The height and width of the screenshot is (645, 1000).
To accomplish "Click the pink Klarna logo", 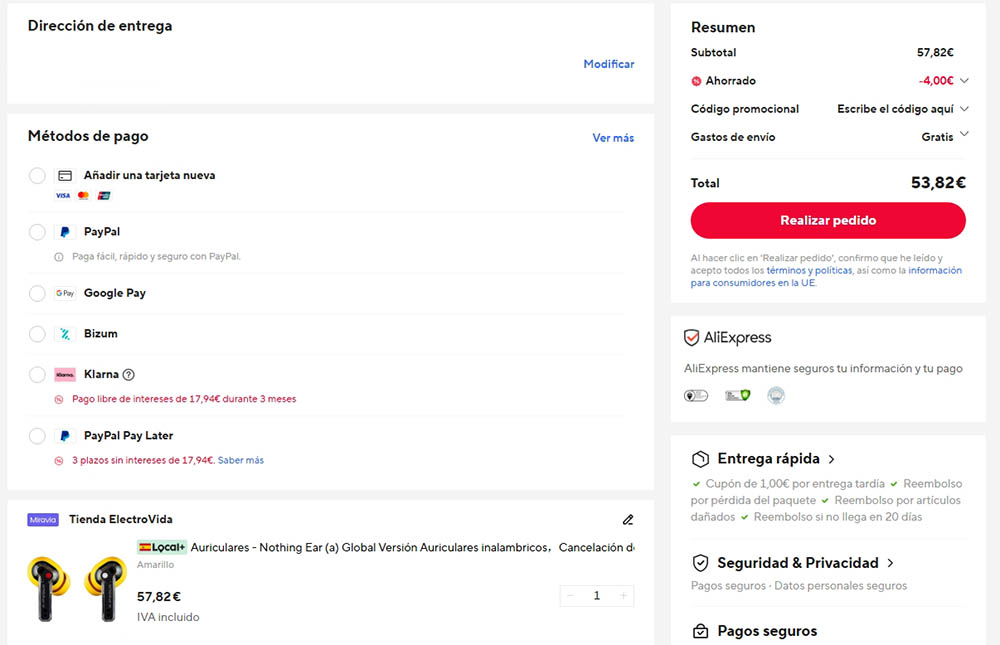I will [x=64, y=374].
